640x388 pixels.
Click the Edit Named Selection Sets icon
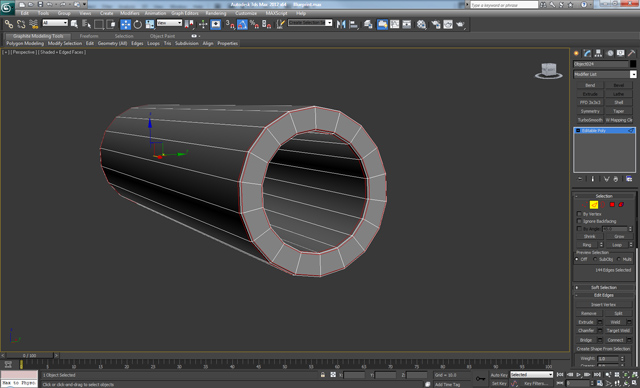pos(280,24)
